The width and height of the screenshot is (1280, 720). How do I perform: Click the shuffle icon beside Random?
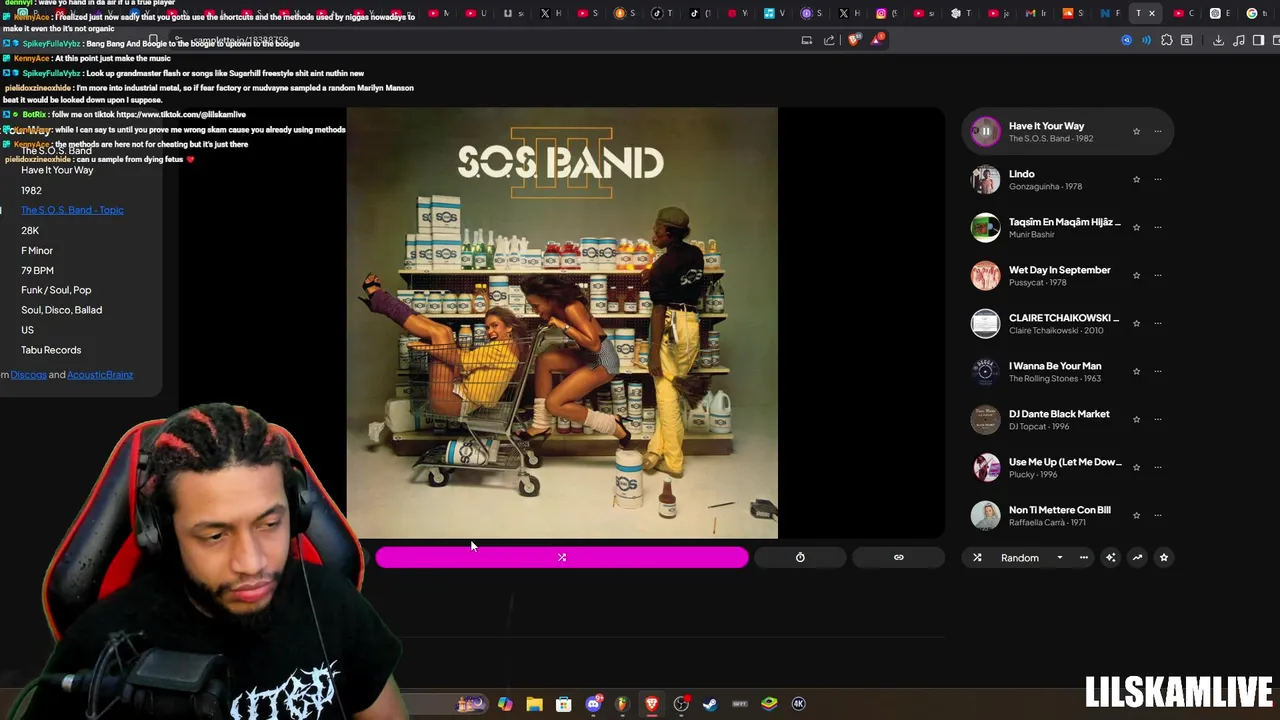coord(977,558)
